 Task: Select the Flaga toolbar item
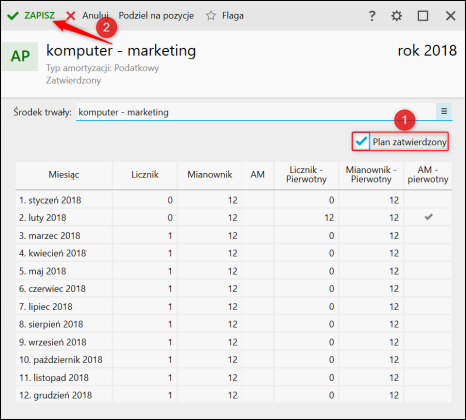click(x=225, y=16)
